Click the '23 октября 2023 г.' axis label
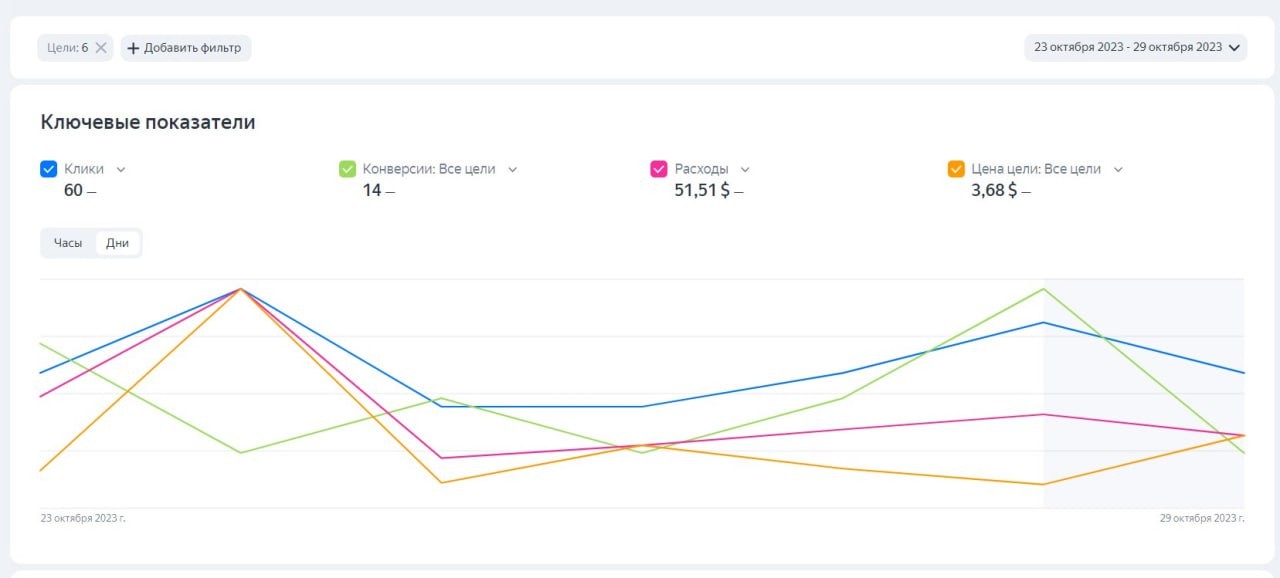 (83, 518)
